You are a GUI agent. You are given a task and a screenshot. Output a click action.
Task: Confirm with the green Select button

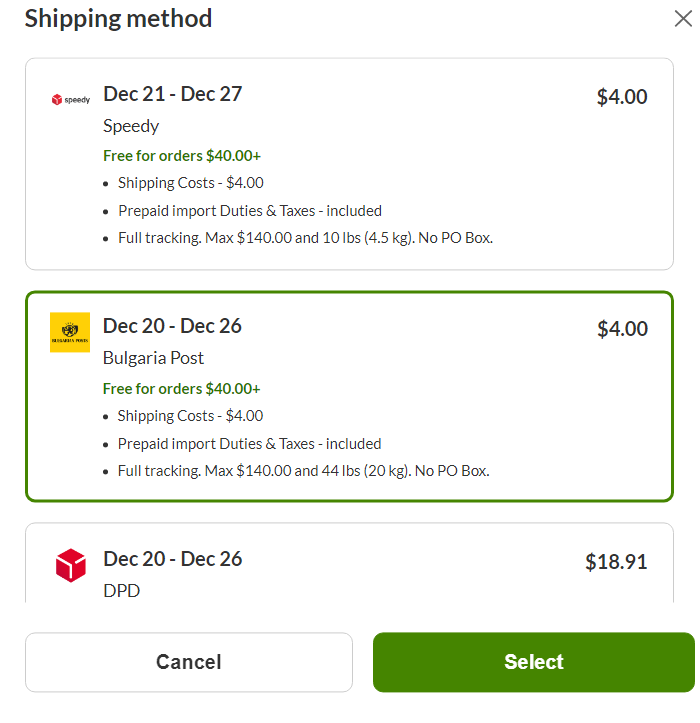coord(534,662)
